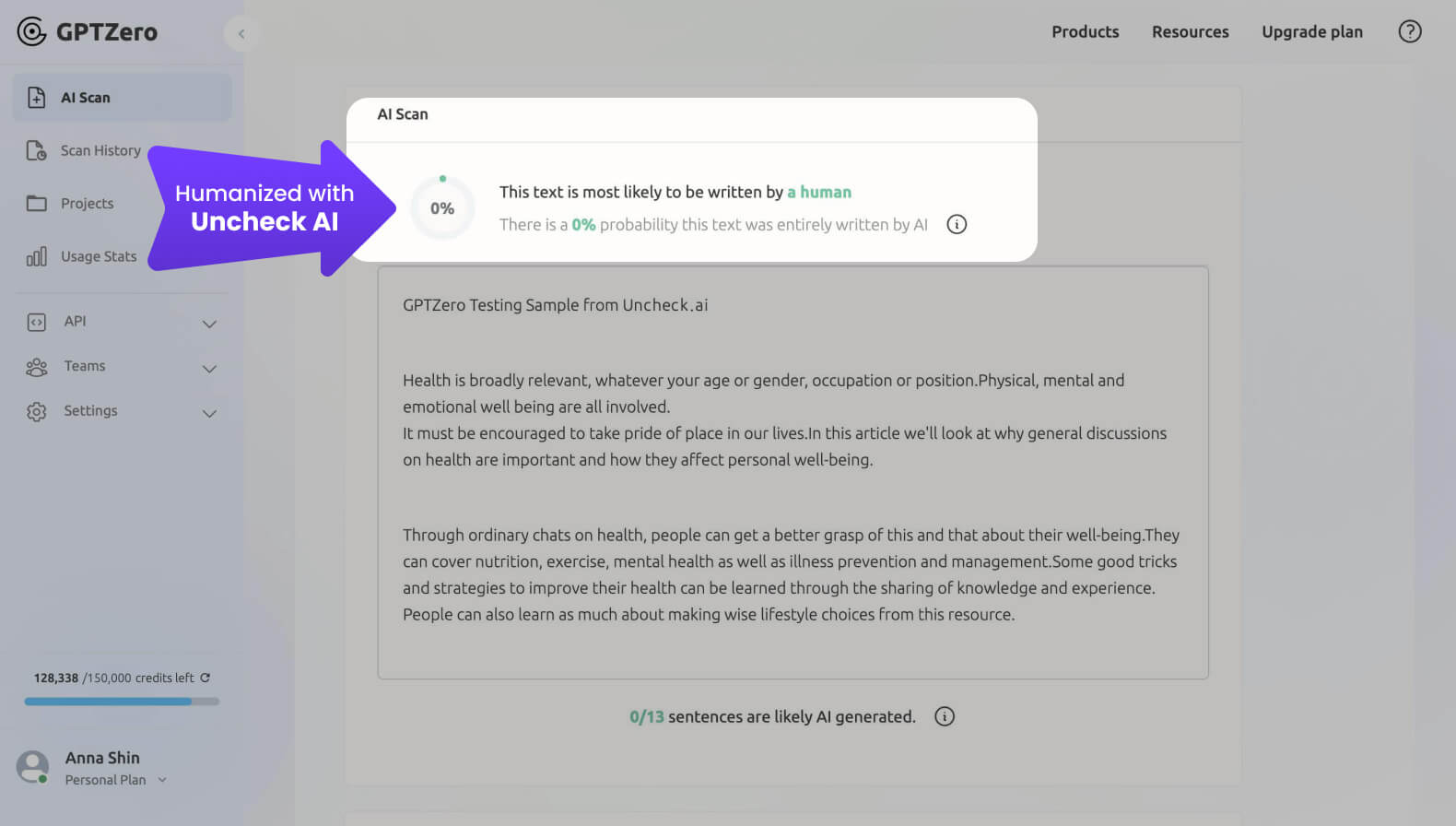Viewport: 1456px width, 826px height.
Task: Open the info tooltip beside AI probability
Action: pos(956,224)
